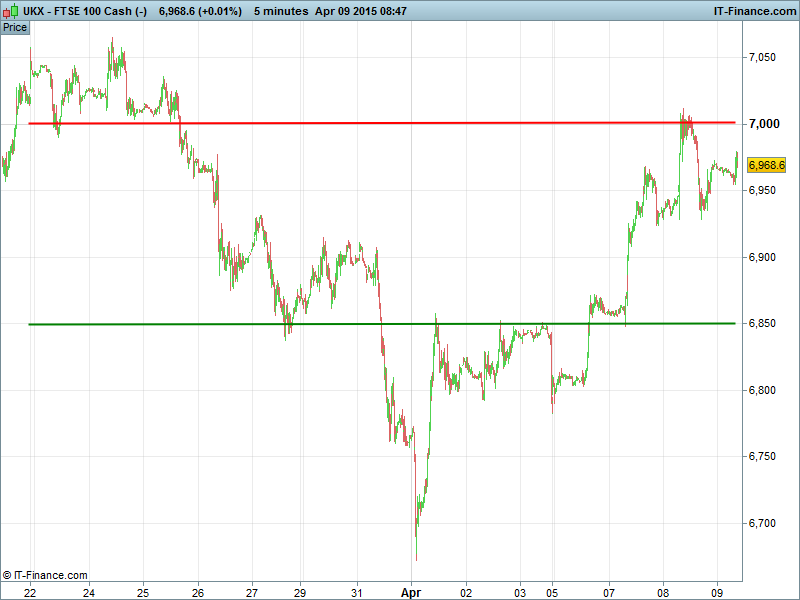
Task: Click the 7,050 label on price axis
Action: pyautogui.click(x=763, y=58)
